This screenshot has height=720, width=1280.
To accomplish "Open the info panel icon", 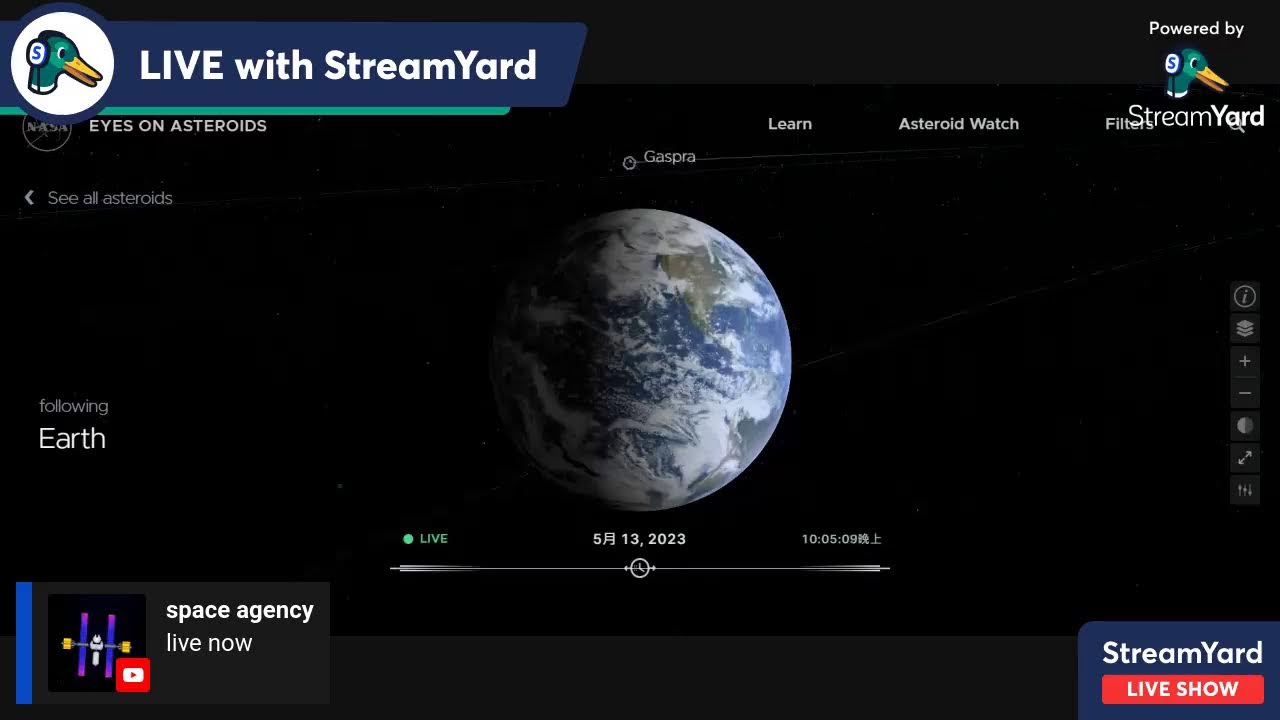I will coord(1245,296).
